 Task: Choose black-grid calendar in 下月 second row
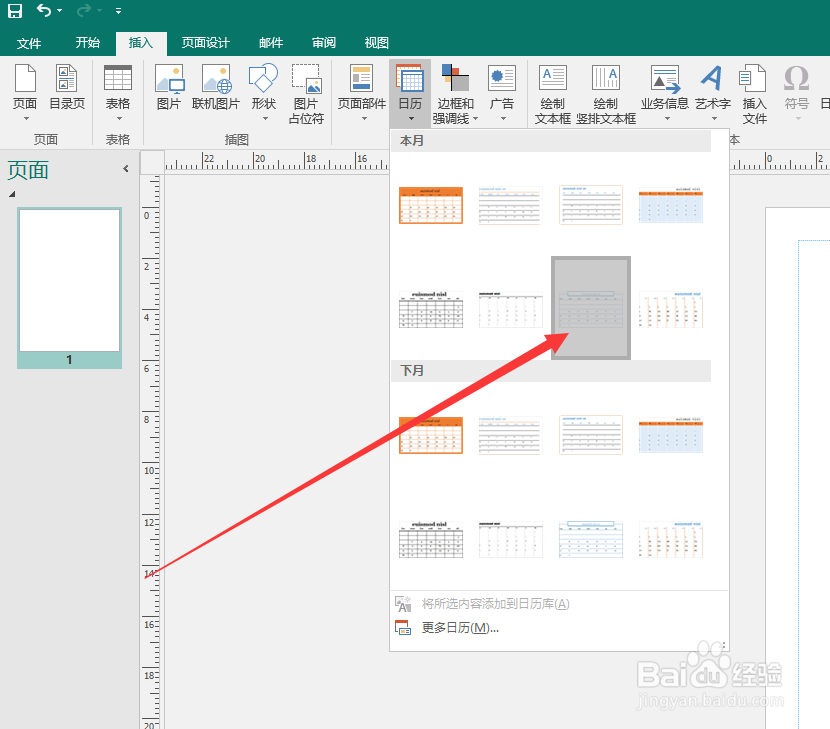click(431, 539)
